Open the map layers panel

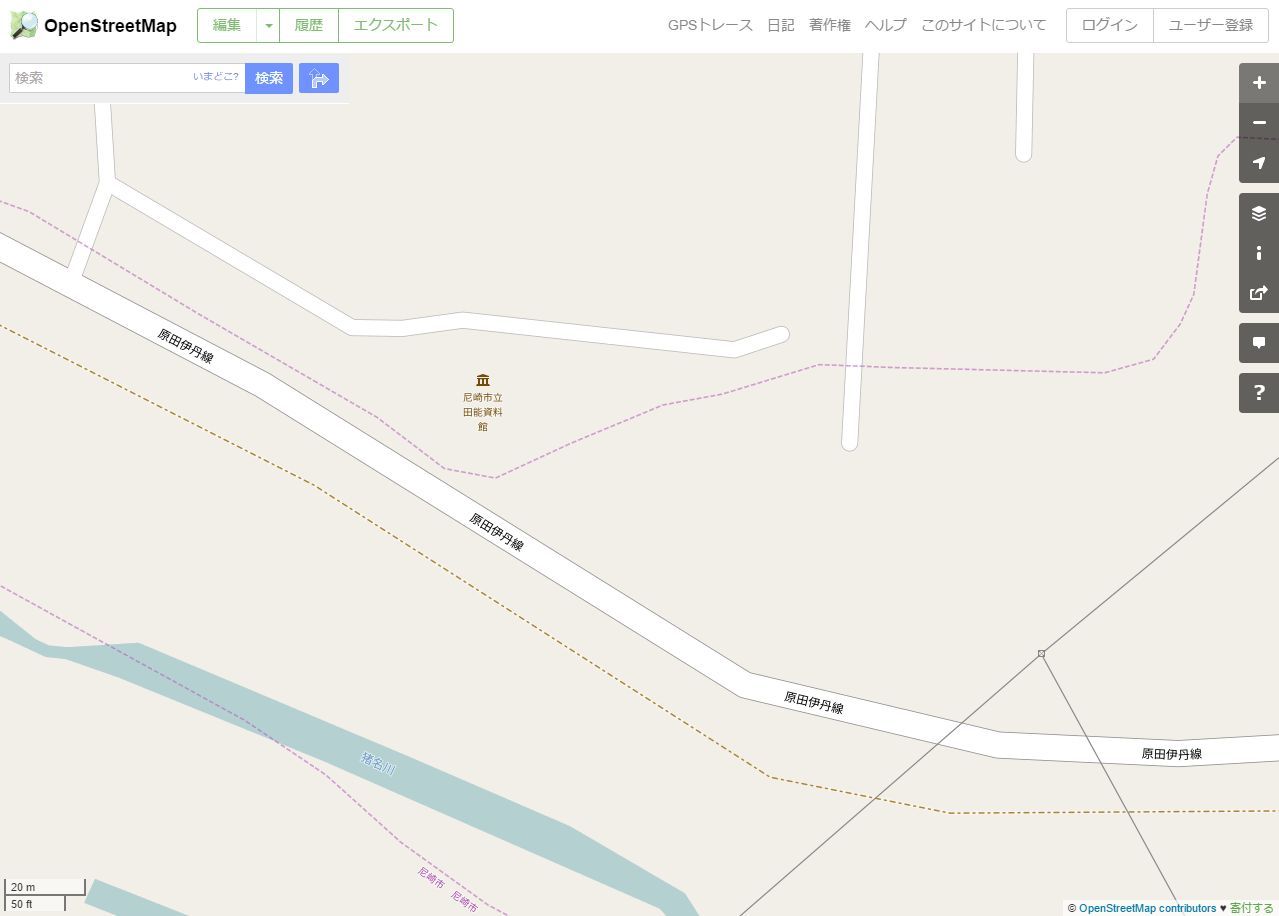pyautogui.click(x=1259, y=213)
